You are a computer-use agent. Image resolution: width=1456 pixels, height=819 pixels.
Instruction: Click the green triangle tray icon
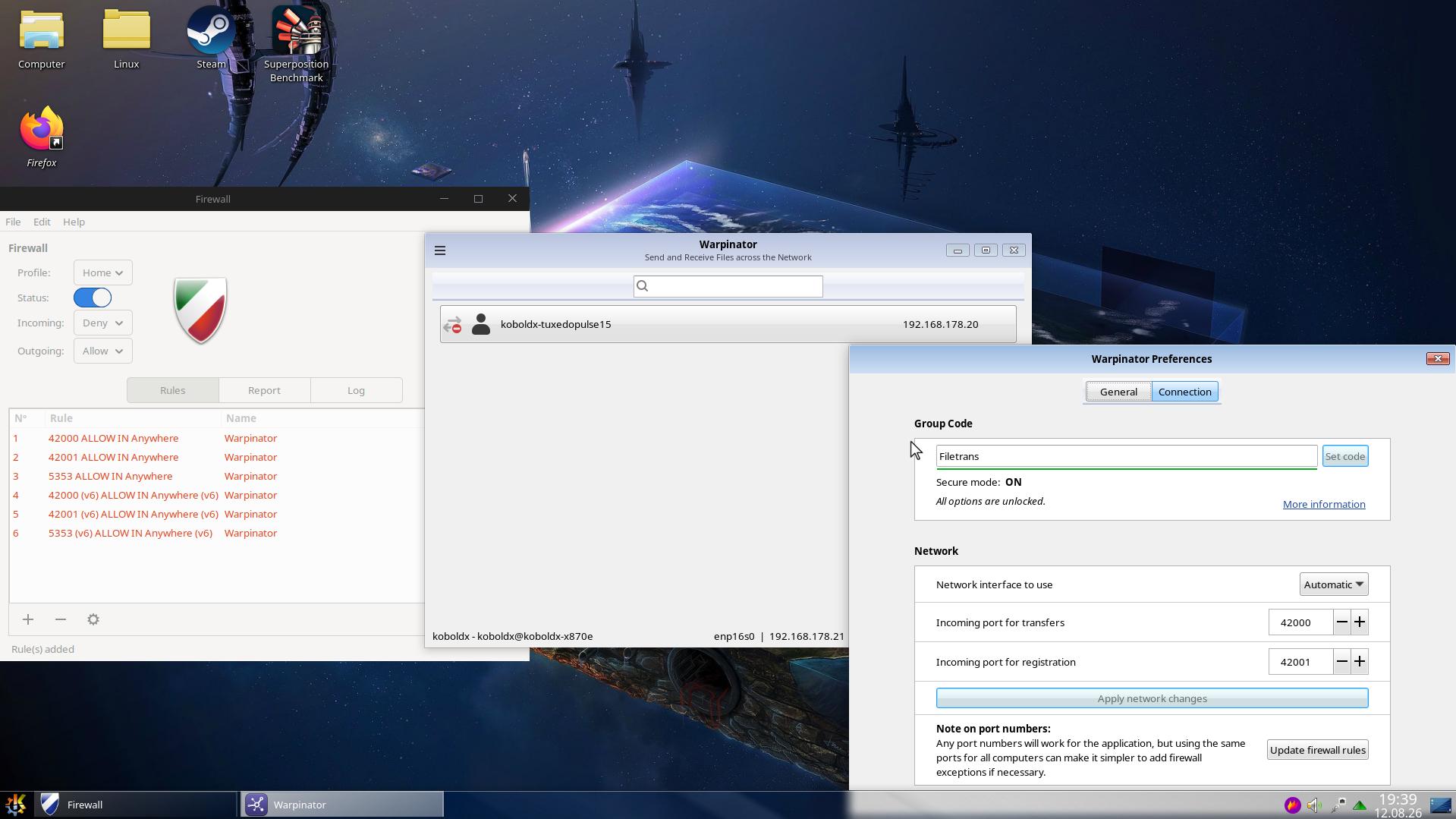(x=1360, y=805)
